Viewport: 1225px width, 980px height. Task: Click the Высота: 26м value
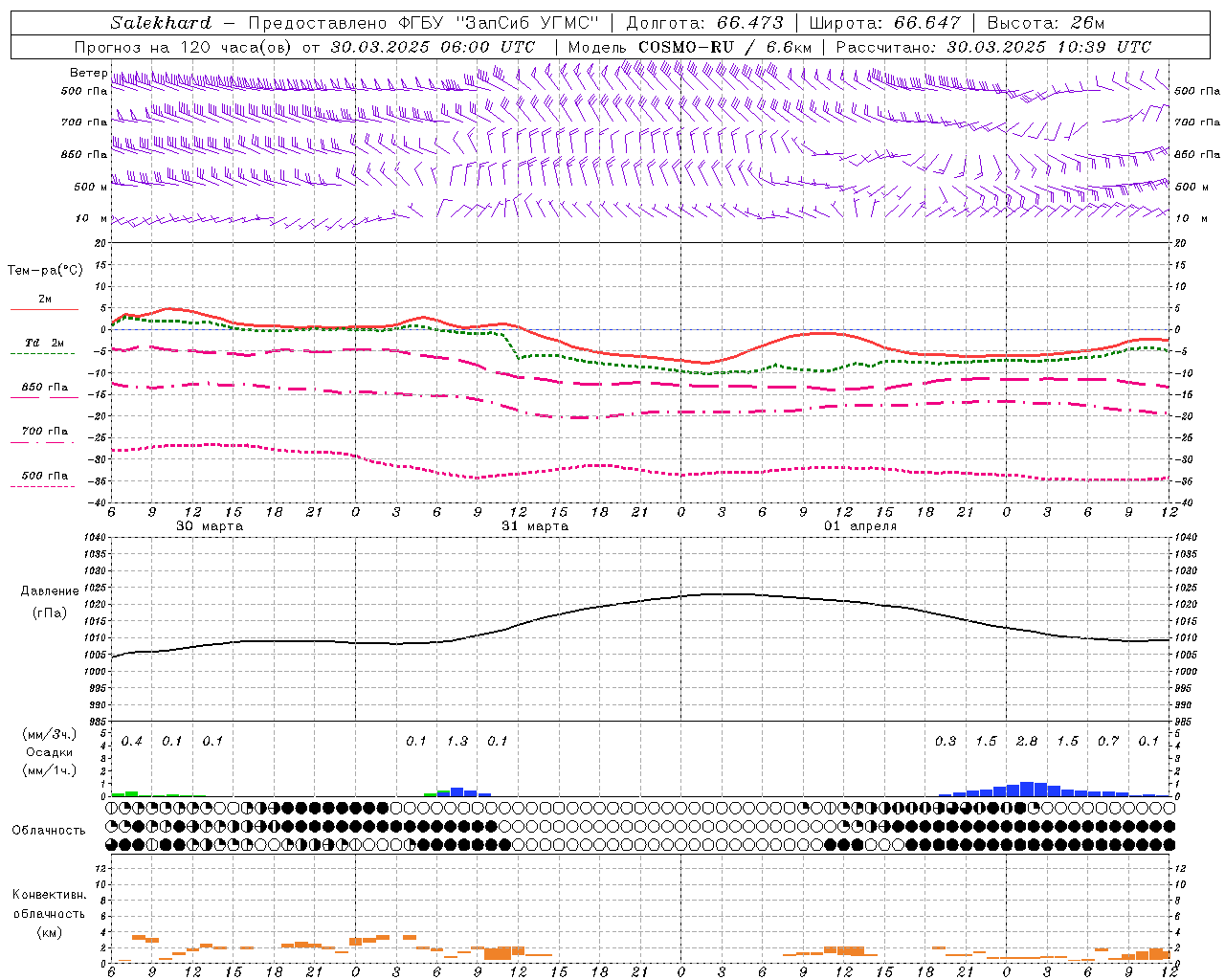1046,23
